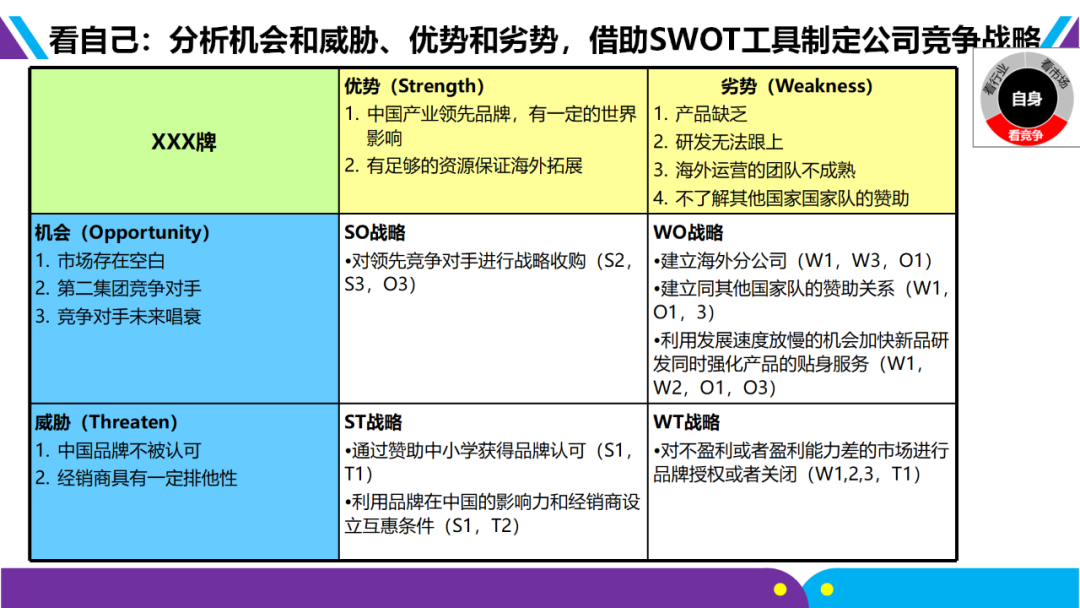Viewport: 1080px width, 608px height.
Task: Click the yellow dot on the purple footer
Action: click(x=780, y=589)
